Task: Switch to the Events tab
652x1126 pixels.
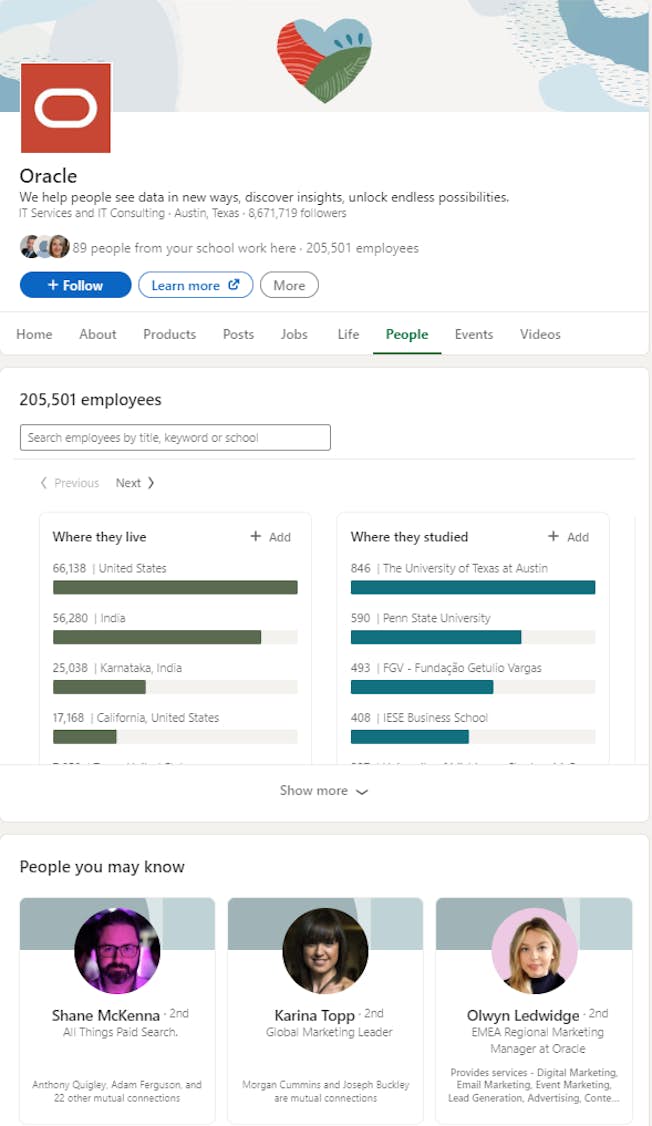Action: click(x=474, y=334)
